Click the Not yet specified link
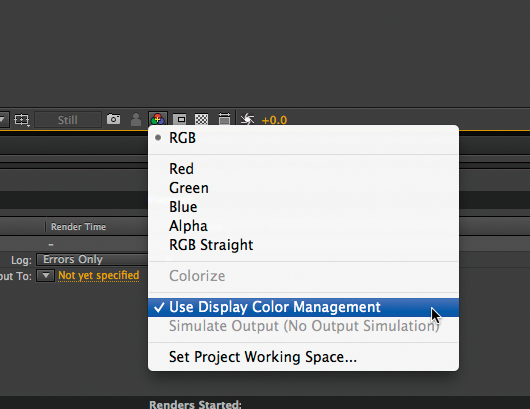Viewport: 530px width, 409px height. click(98, 275)
